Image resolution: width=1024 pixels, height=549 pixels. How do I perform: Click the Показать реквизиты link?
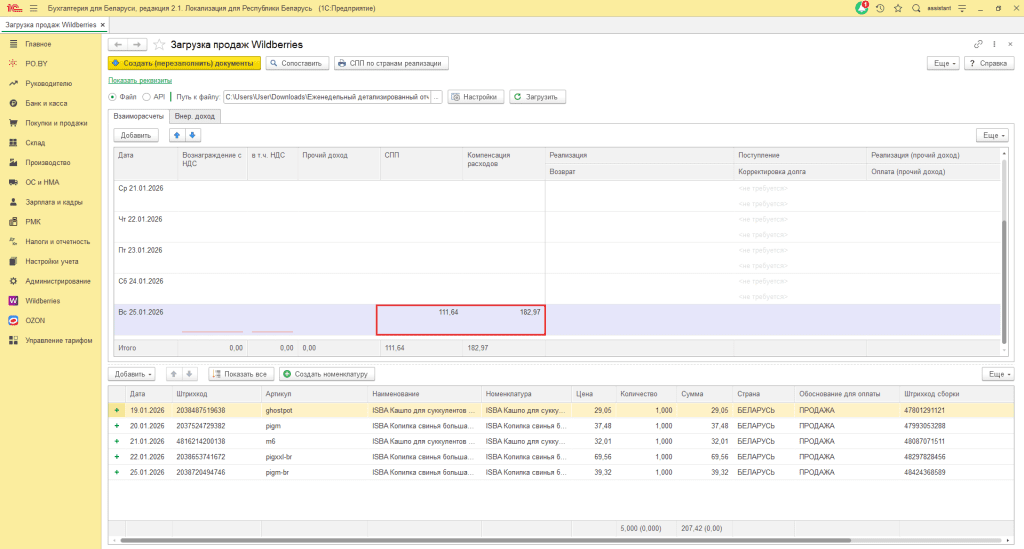click(x=140, y=80)
